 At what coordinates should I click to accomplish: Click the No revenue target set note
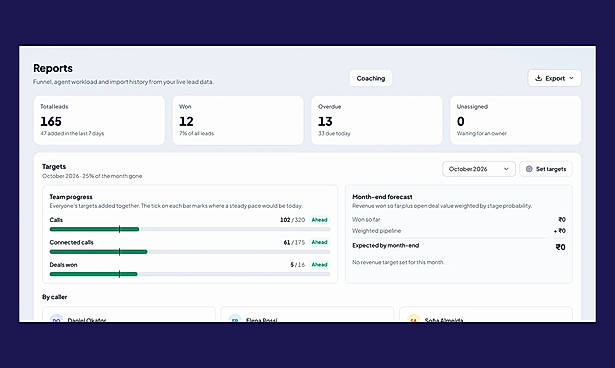pyautogui.click(x=398, y=262)
